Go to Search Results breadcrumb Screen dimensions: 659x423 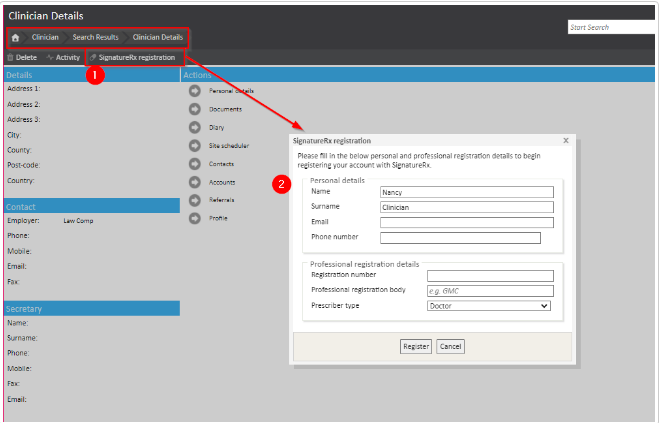click(95, 37)
